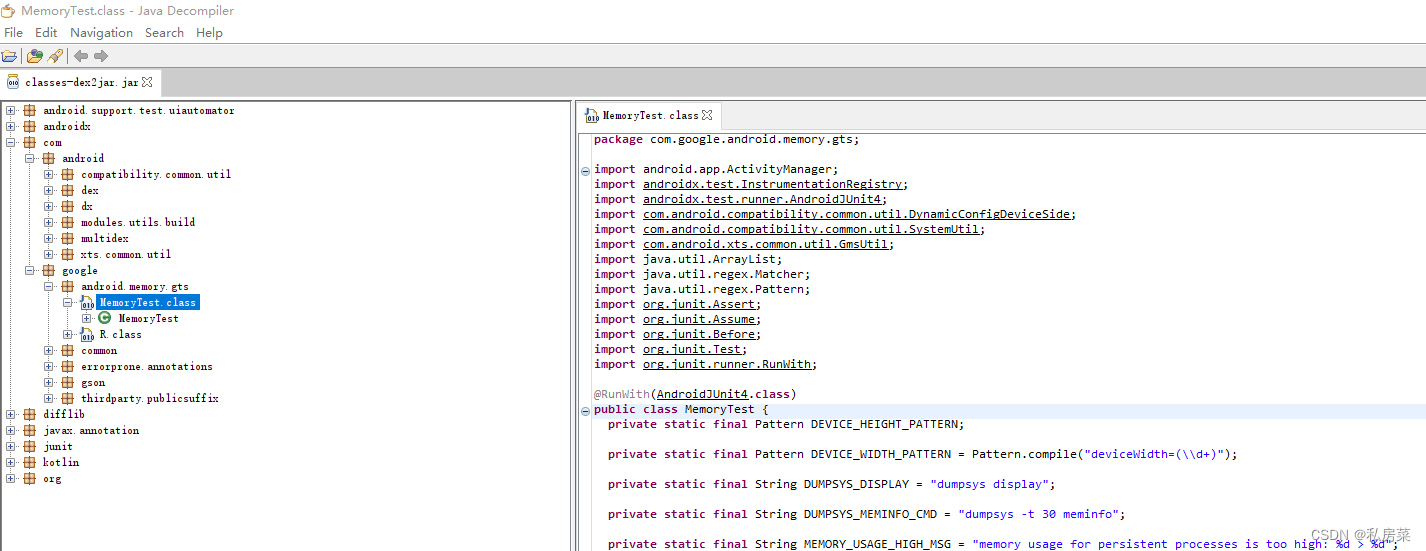
Task: Click the modules.utils.build package icon
Action: (67, 222)
